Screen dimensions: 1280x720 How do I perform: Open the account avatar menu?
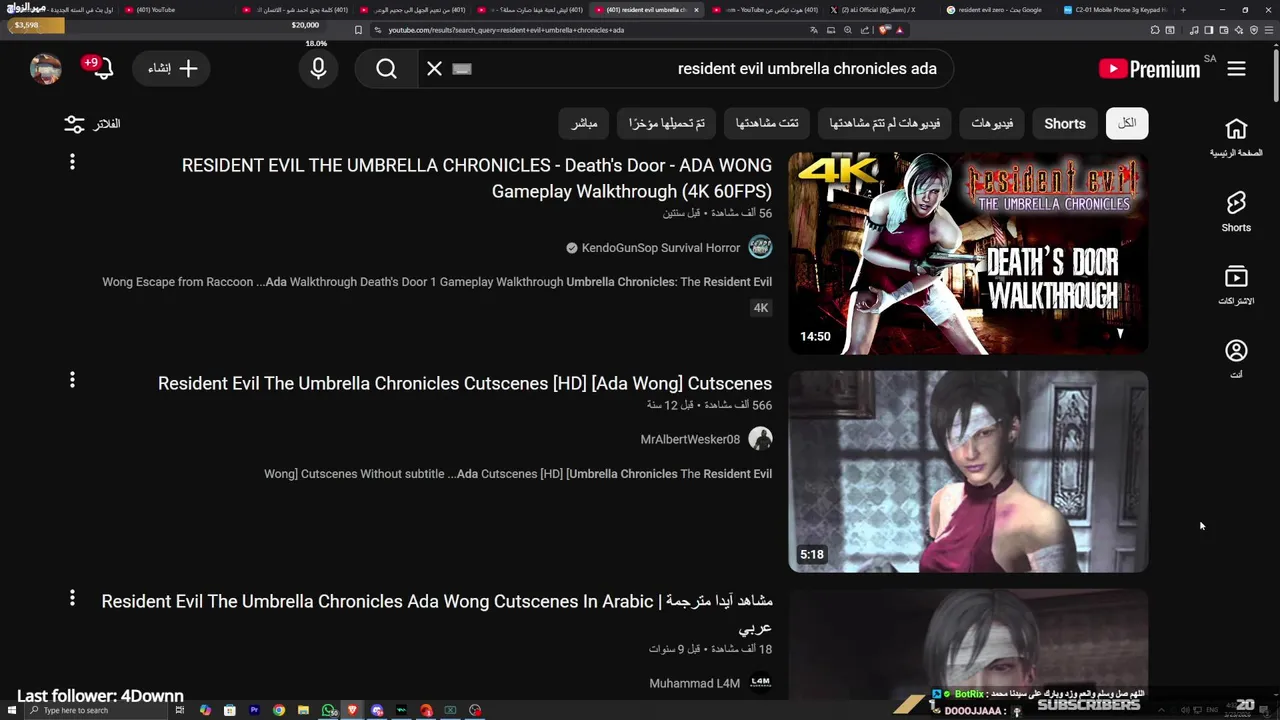click(46, 69)
